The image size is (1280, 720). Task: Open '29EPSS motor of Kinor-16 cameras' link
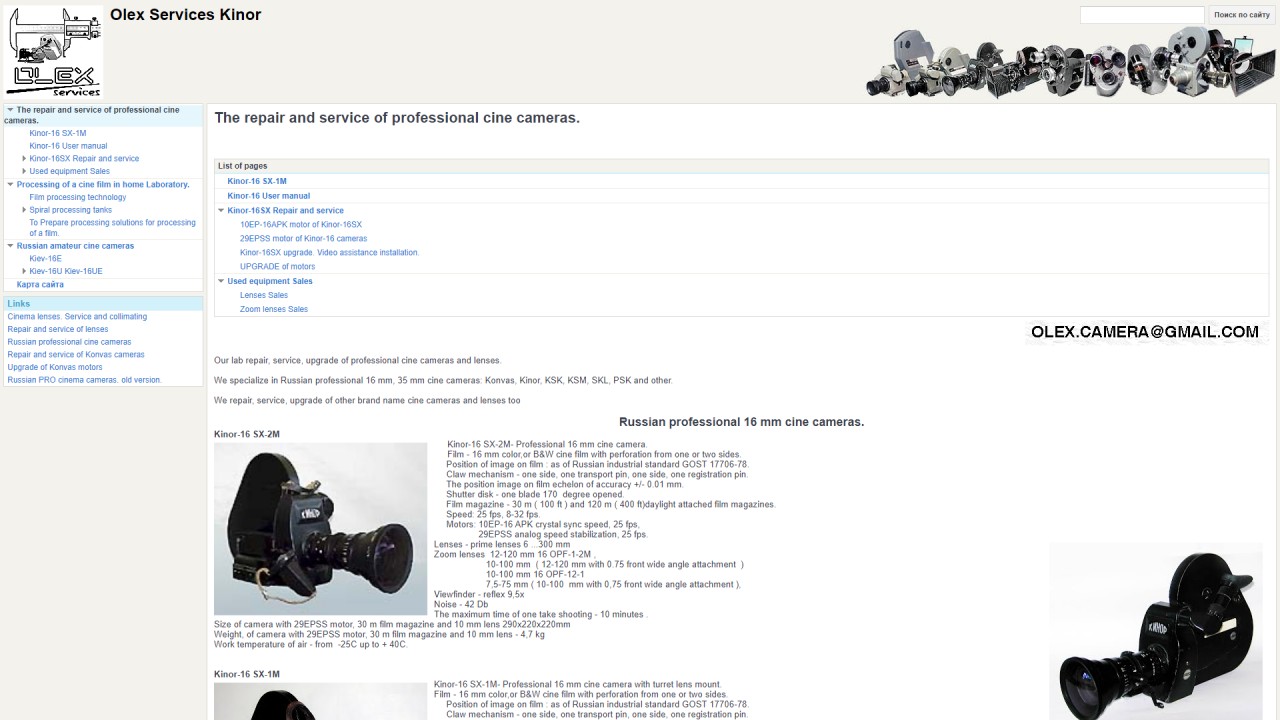(303, 239)
